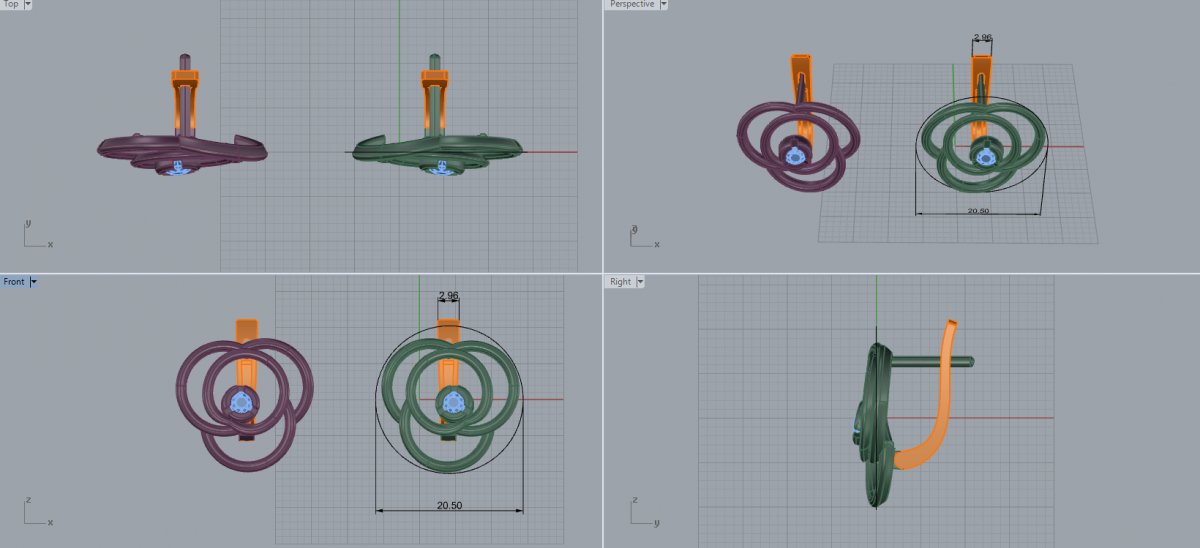This screenshot has height=548, width=1200.
Task: Select the Right viewport title label
Action: tap(620, 282)
